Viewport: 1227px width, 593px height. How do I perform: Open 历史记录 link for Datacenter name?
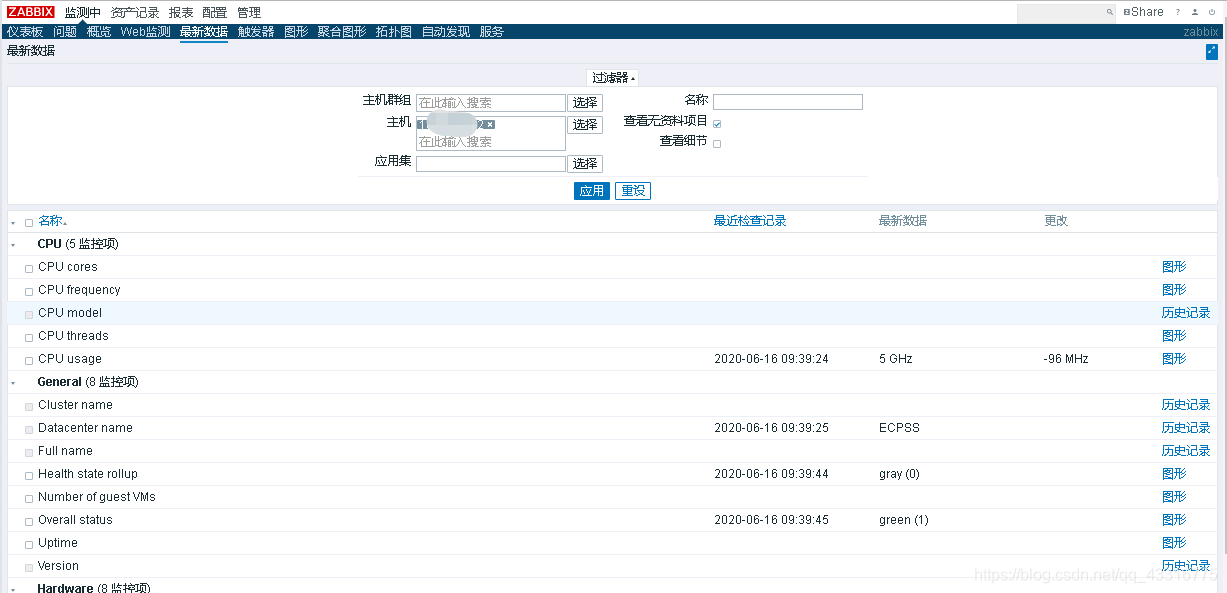1185,428
